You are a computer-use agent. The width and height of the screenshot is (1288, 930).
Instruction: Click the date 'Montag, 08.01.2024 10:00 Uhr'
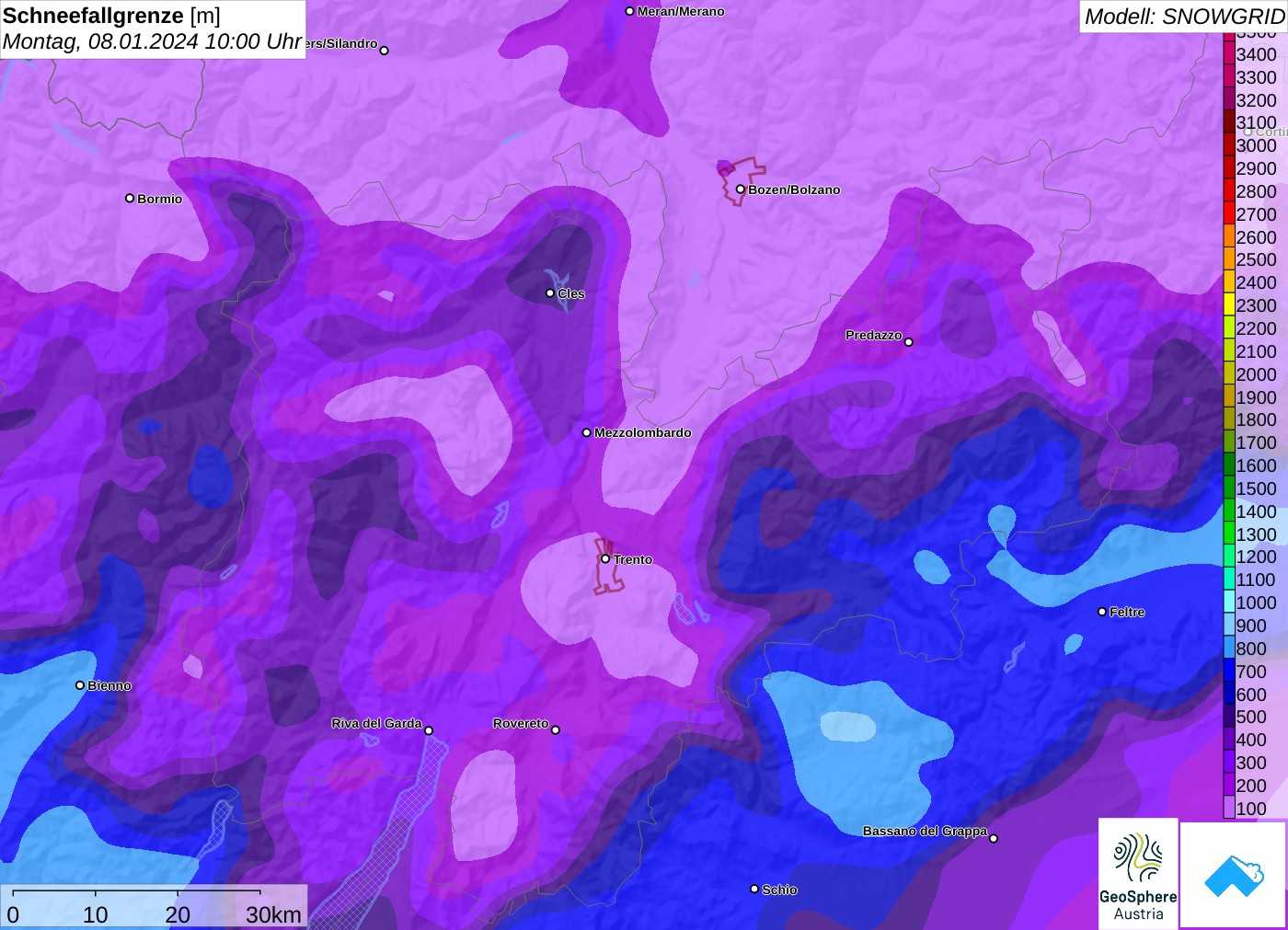(x=153, y=41)
